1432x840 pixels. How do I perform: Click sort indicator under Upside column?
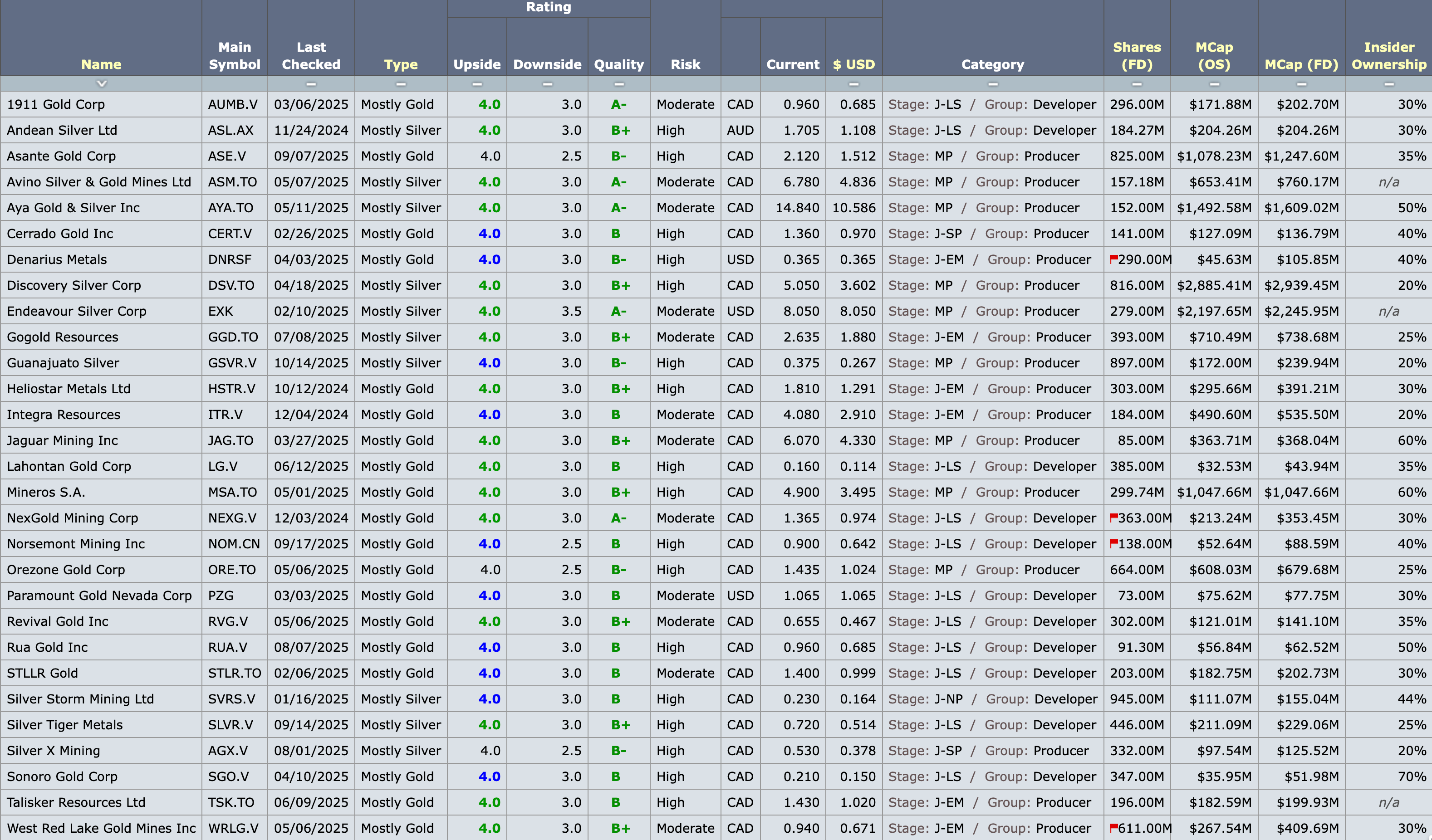477,84
